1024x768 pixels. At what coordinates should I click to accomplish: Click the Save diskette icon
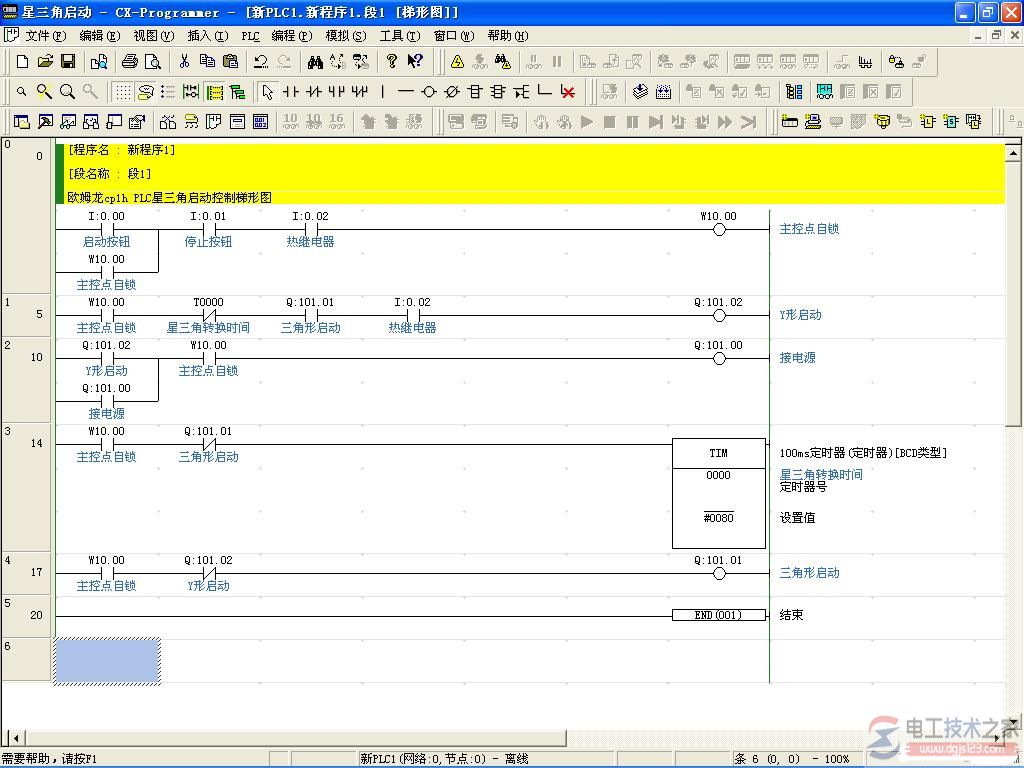coord(68,62)
